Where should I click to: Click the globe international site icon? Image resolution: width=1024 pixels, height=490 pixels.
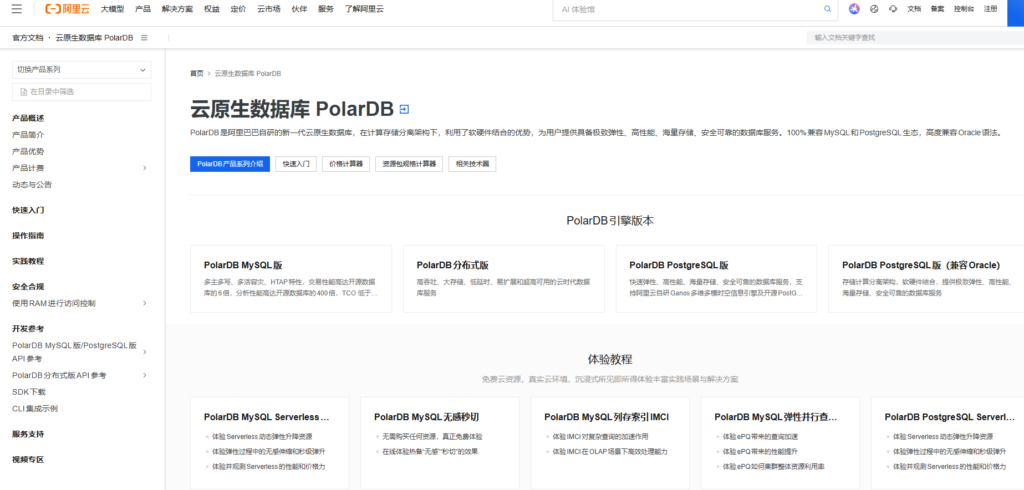(874, 9)
